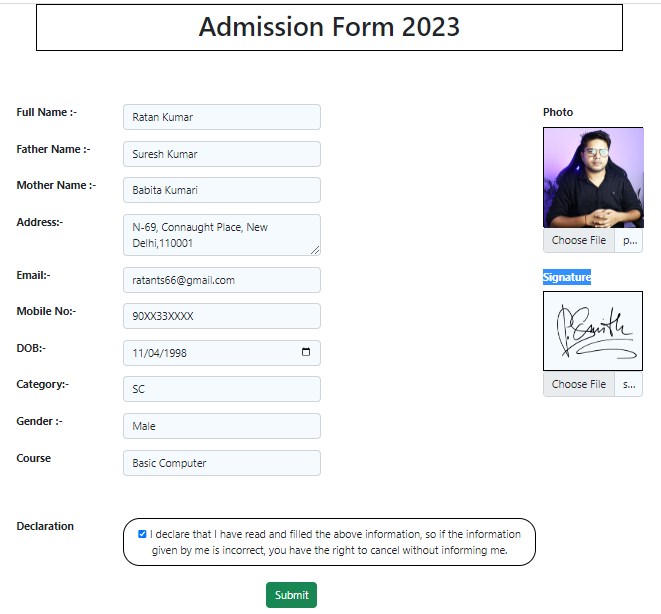Choose File for the Photo upload
This screenshot has height=614, width=661.
point(579,241)
